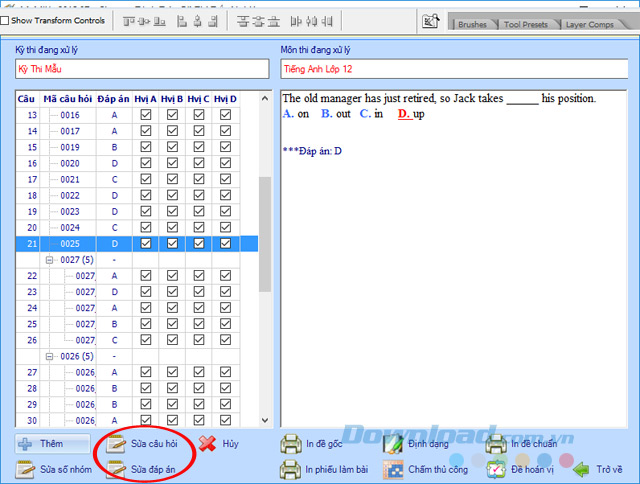Viewport: 640px width, 484px height.
Task: Click the Môn thi đang xử lý field
Action: tap(456, 69)
